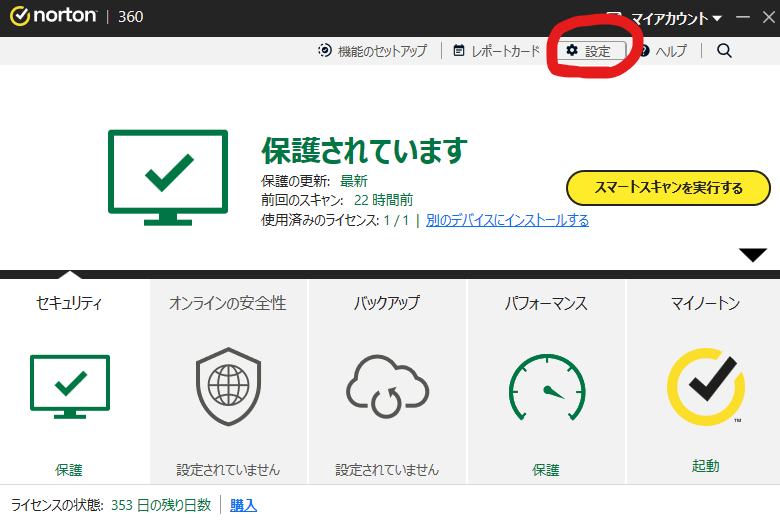780x522 pixels.
Task: Click 保護されています heading
Action: [x=365, y=150]
